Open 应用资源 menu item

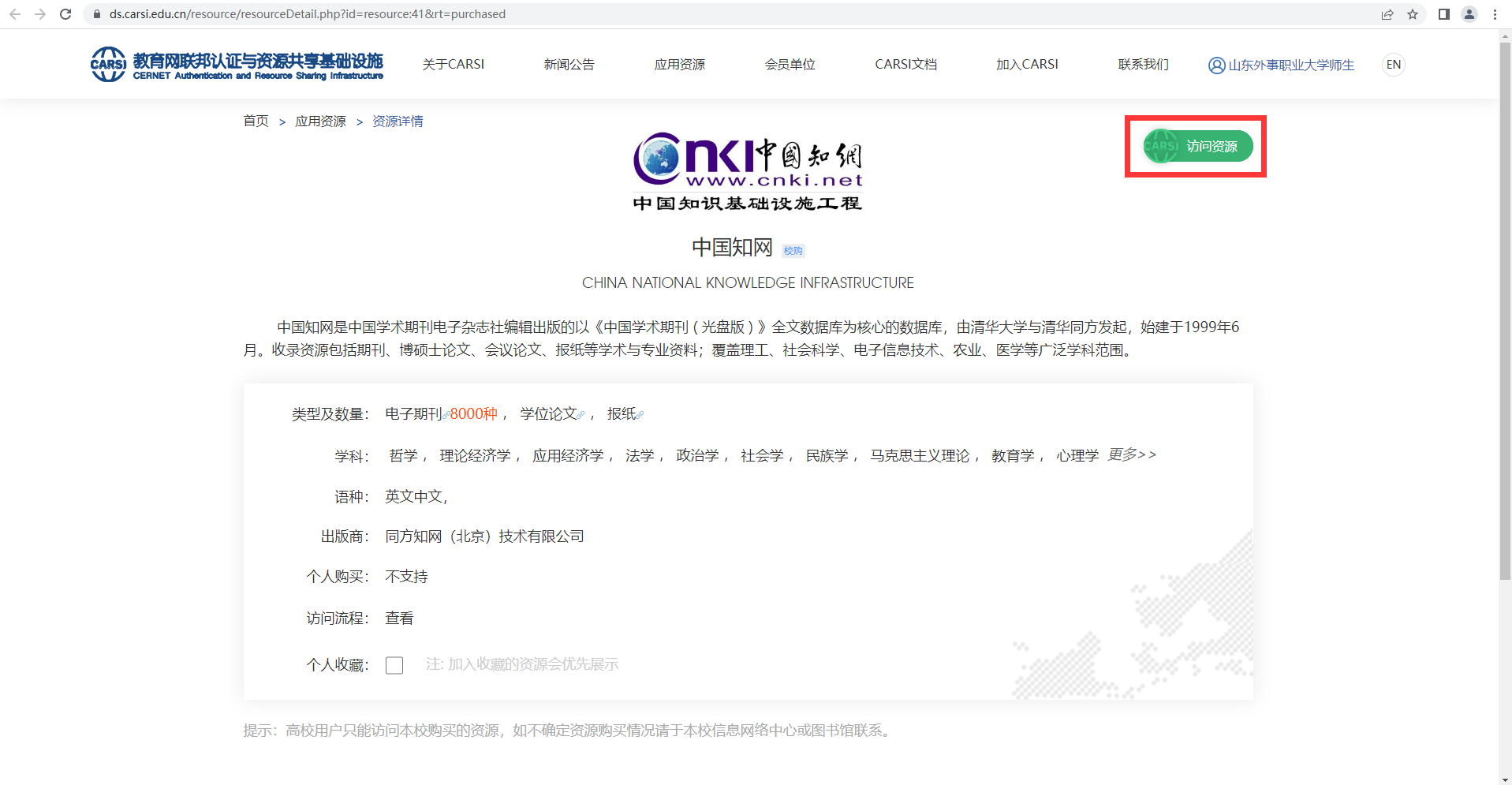tap(680, 65)
